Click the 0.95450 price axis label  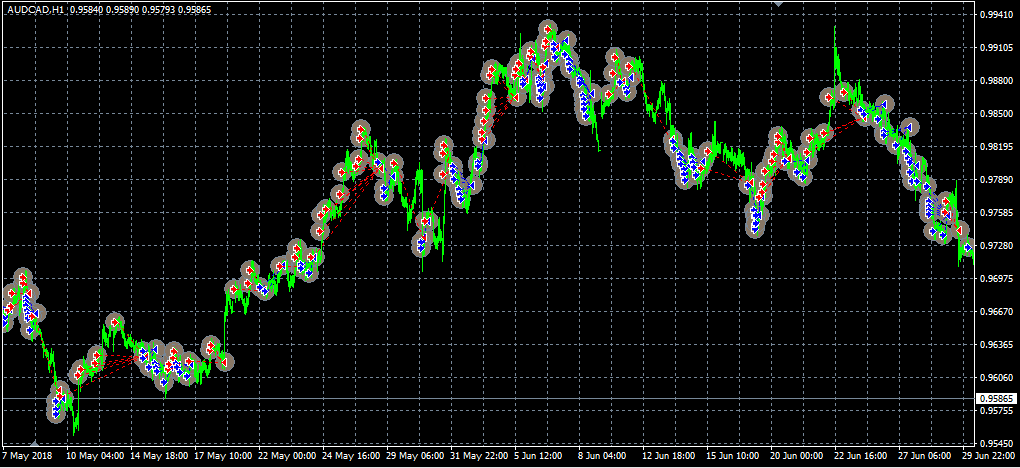[x=996, y=444]
